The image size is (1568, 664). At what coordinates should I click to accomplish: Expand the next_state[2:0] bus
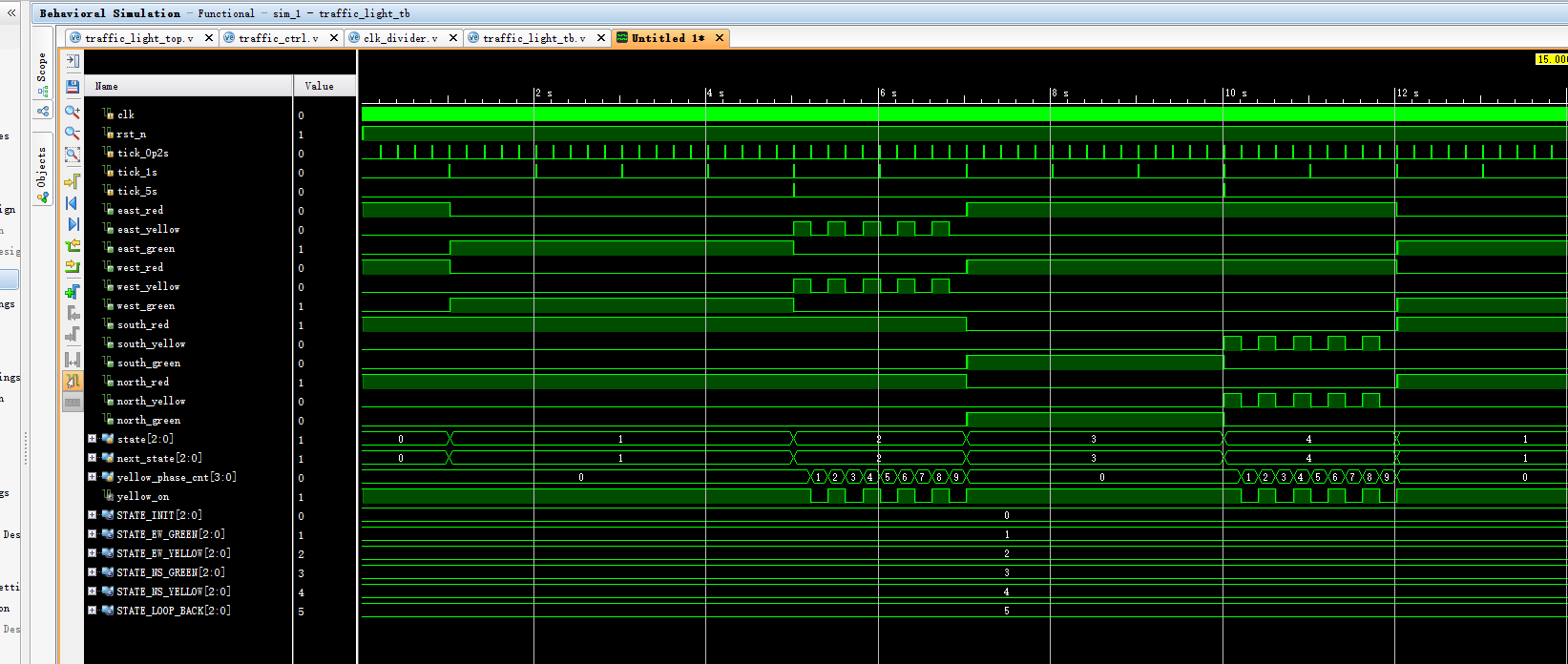pos(92,458)
